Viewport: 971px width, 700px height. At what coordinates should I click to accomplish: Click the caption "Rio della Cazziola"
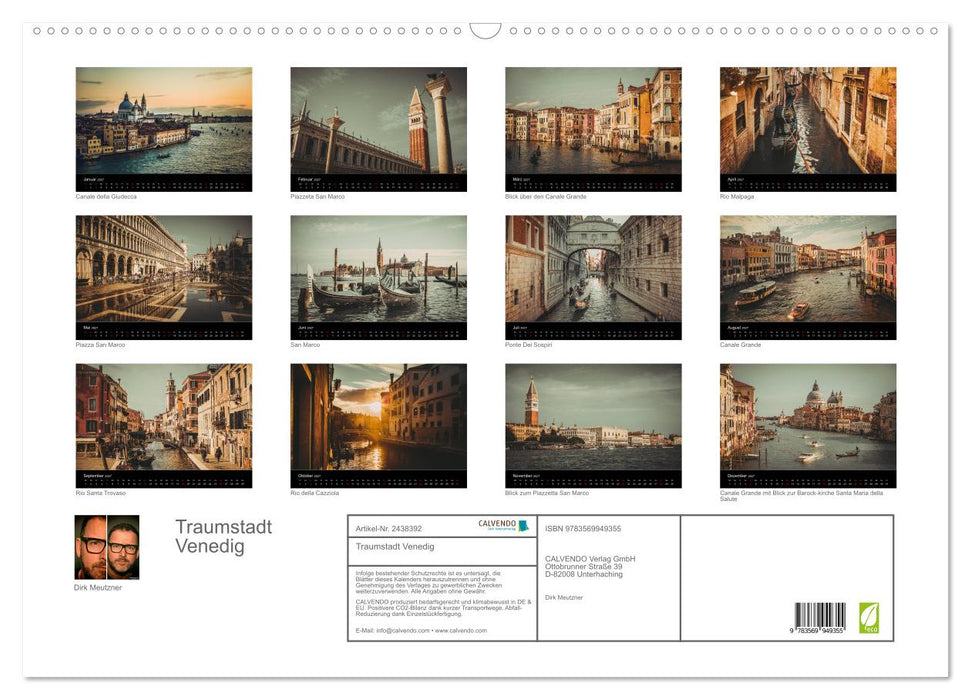click(315, 493)
